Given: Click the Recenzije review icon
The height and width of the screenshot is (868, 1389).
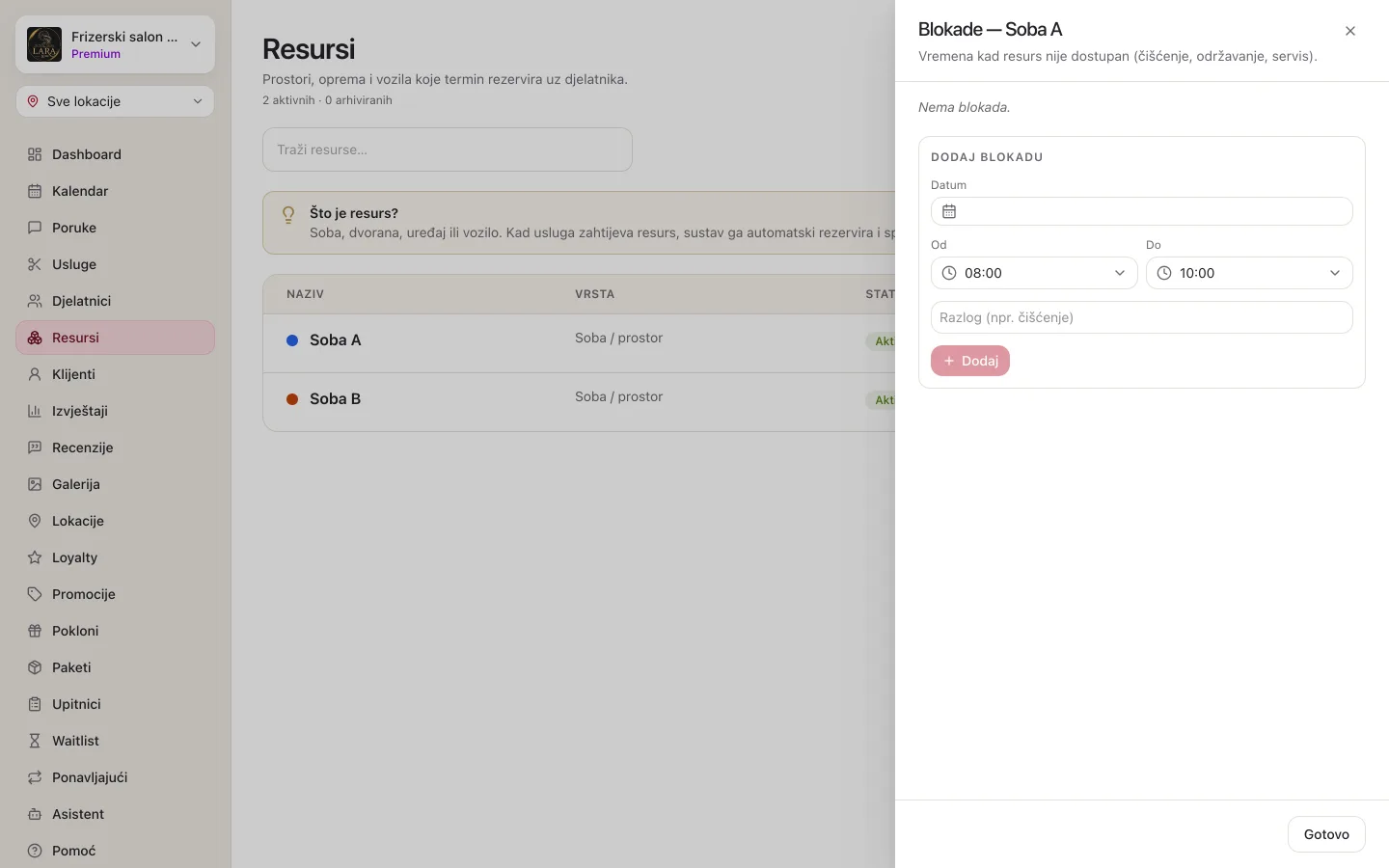Looking at the screenshot, I should (35, 448).
